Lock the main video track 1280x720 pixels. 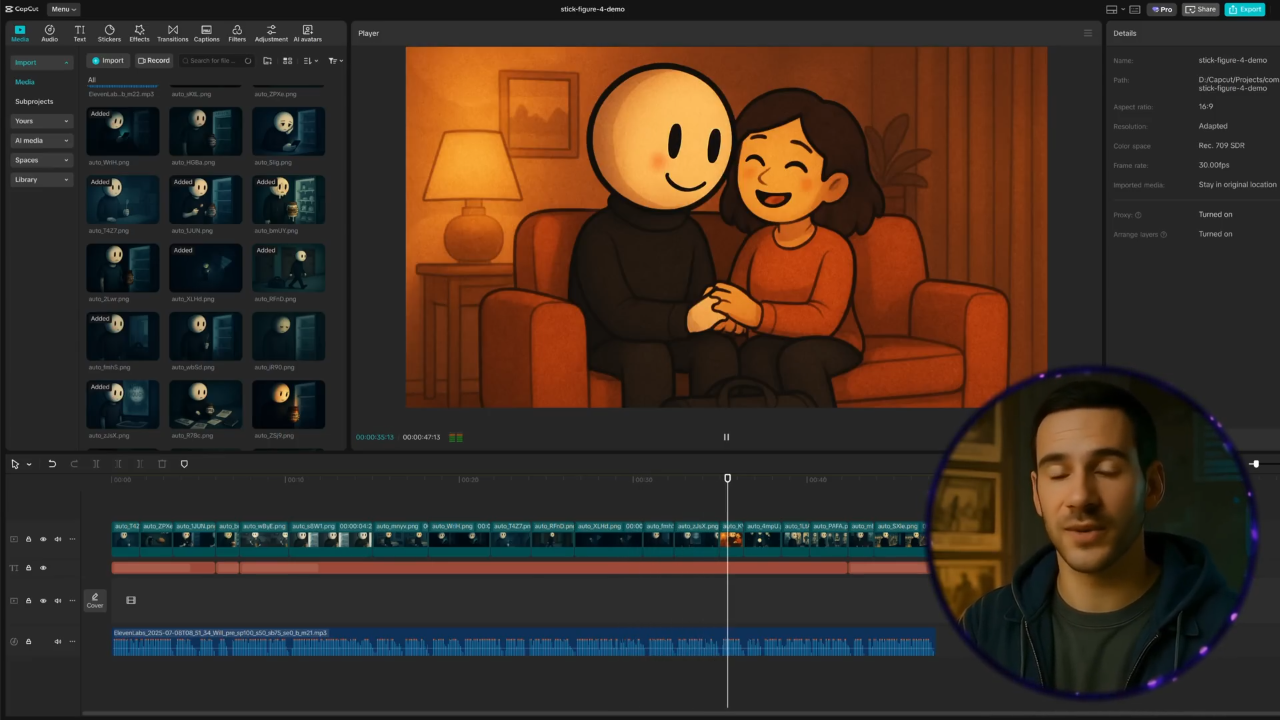28,539
